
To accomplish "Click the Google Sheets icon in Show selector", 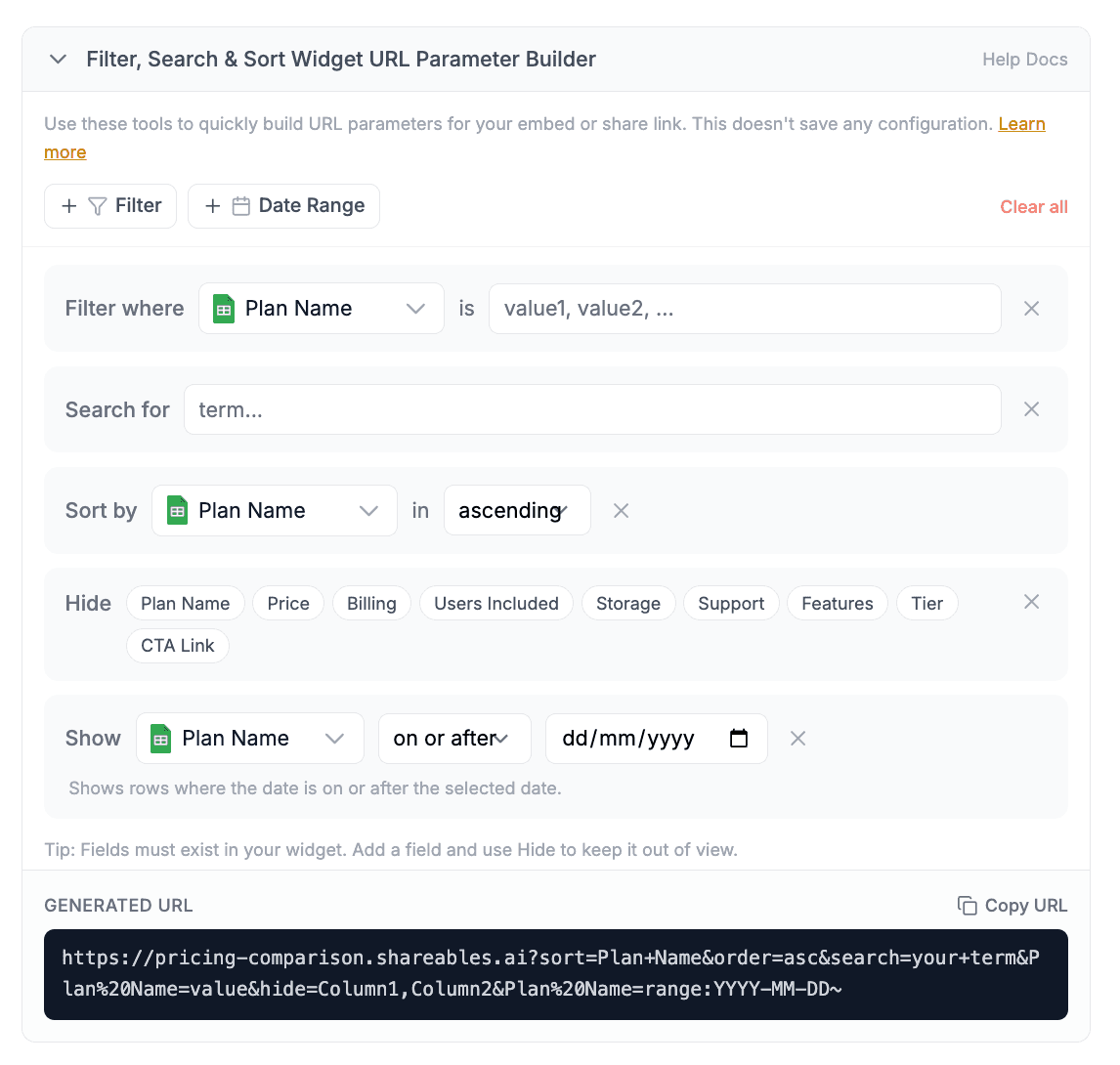I will pyautogui.click(x=160, y=738).
